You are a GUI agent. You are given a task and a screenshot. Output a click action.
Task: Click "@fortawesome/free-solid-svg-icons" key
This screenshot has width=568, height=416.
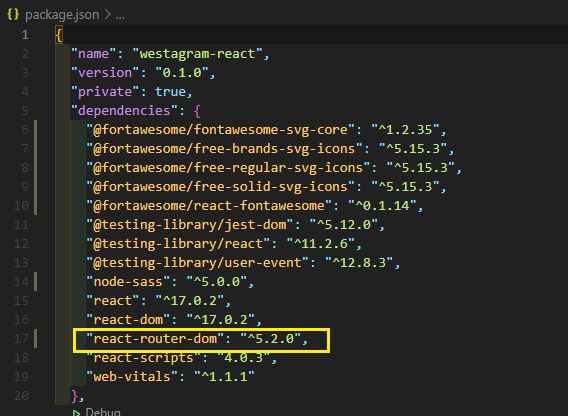[x=221, y=187]
